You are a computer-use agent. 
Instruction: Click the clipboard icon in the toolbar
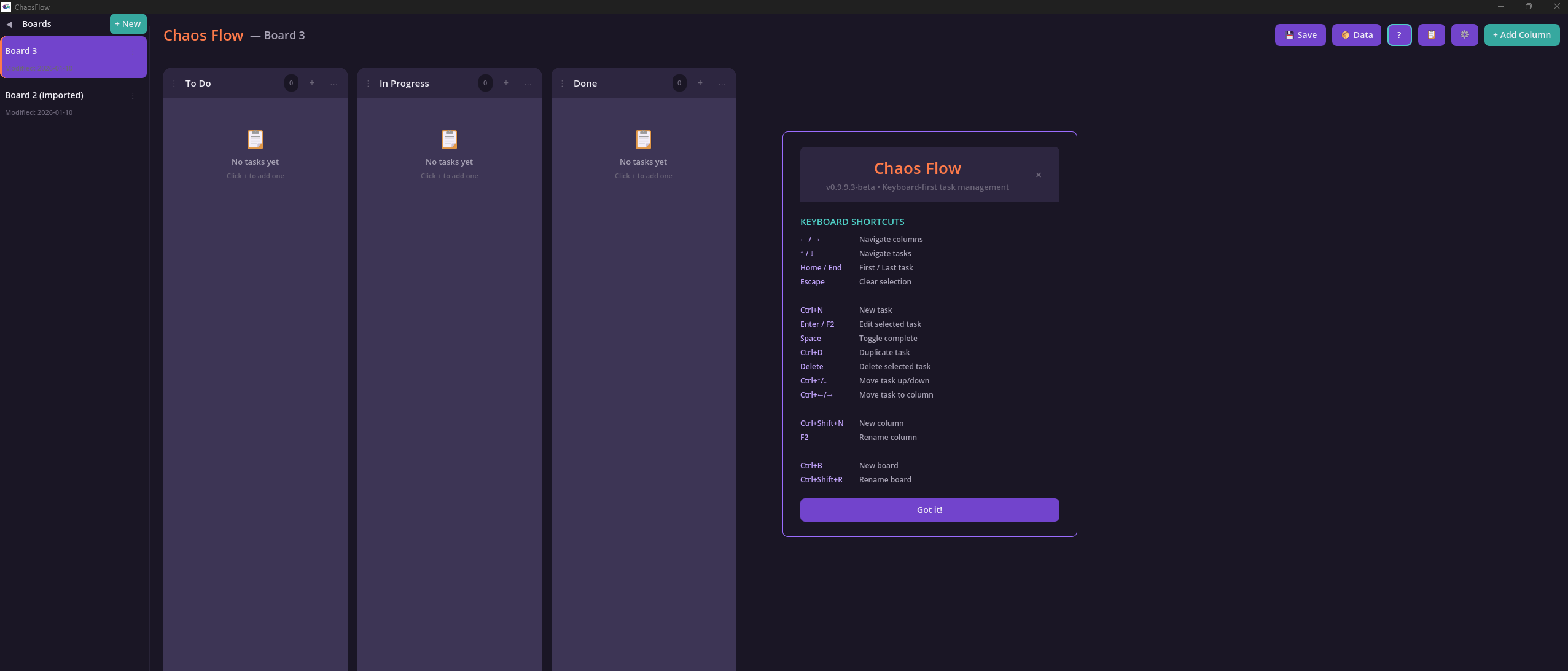click(1432, 35)
